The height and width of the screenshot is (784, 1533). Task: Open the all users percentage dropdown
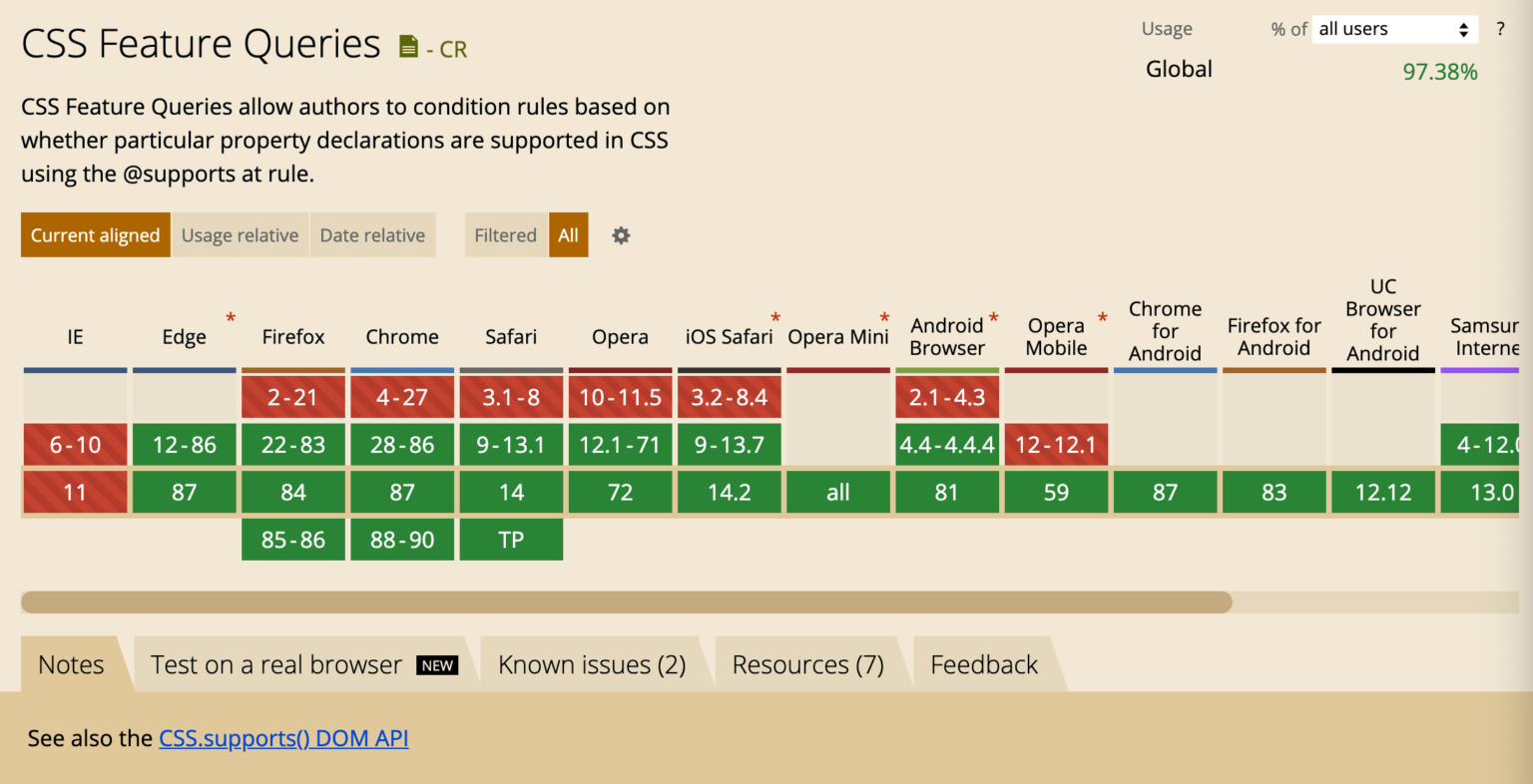pos(1394,29)
